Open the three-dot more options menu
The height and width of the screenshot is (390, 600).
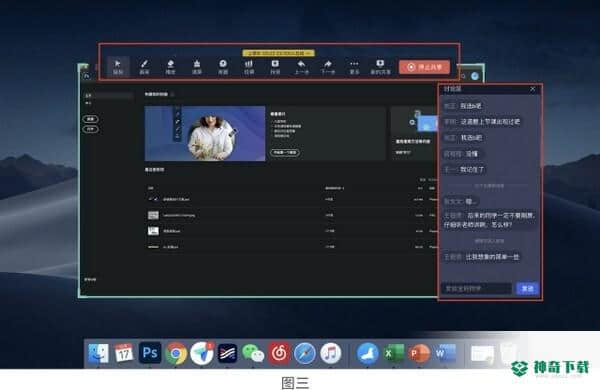[354, 67]
